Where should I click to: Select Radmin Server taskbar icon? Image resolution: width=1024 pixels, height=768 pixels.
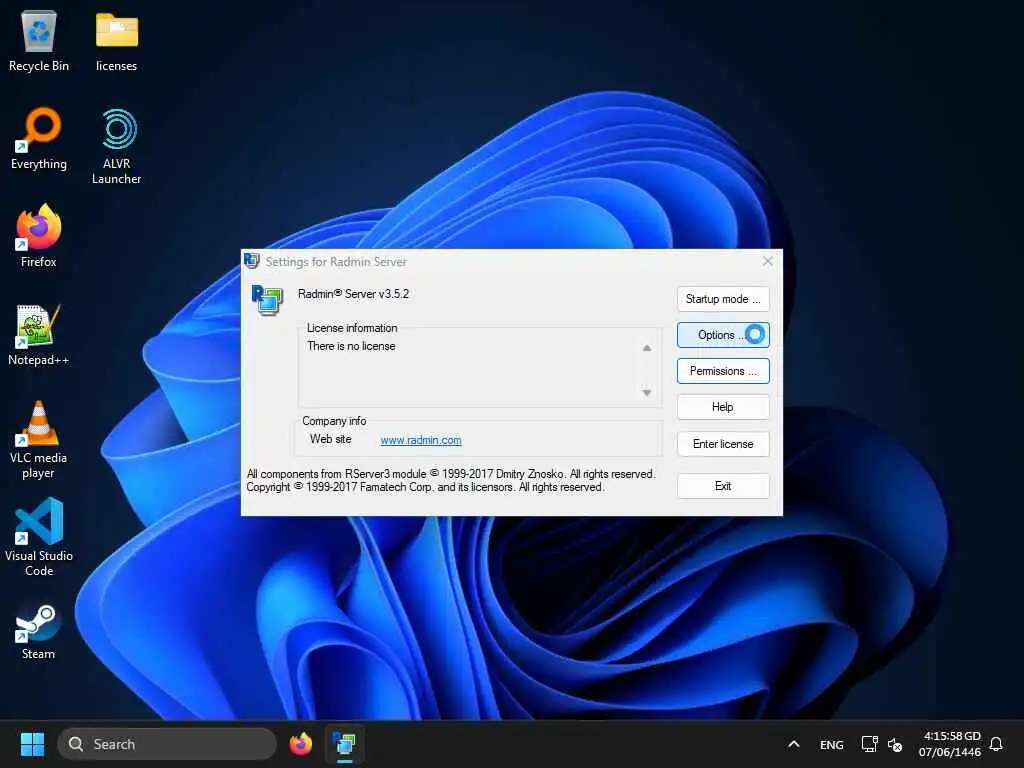click(344, 744)
